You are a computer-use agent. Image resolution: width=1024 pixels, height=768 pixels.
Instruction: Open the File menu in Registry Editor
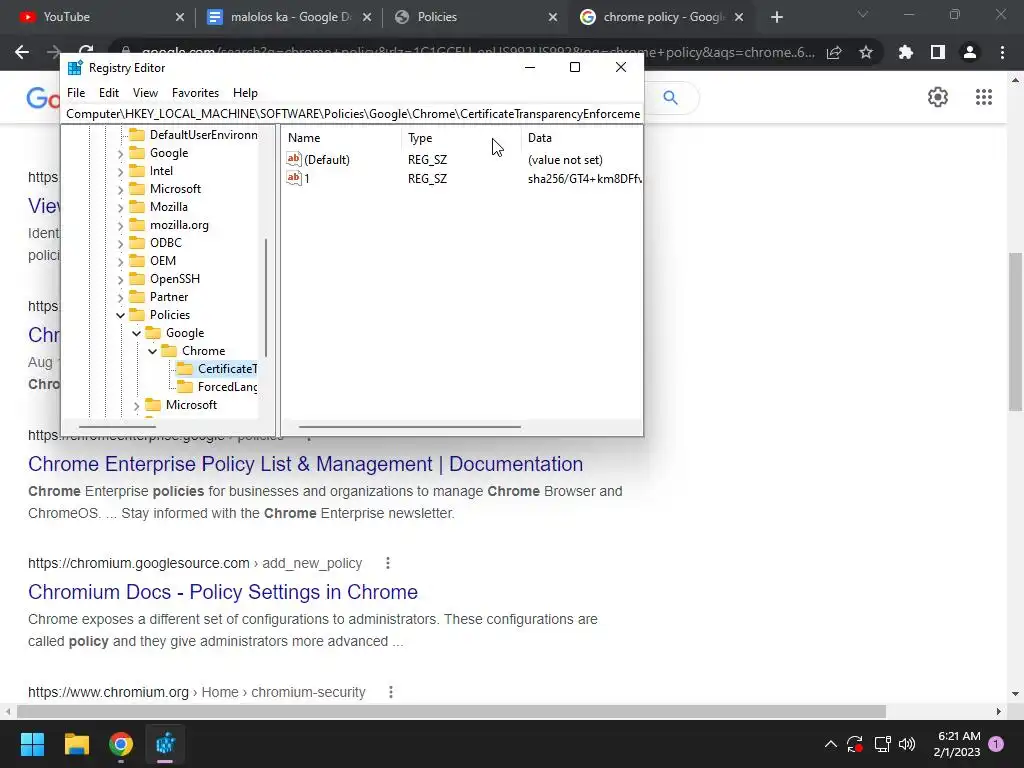pos(76,93)
